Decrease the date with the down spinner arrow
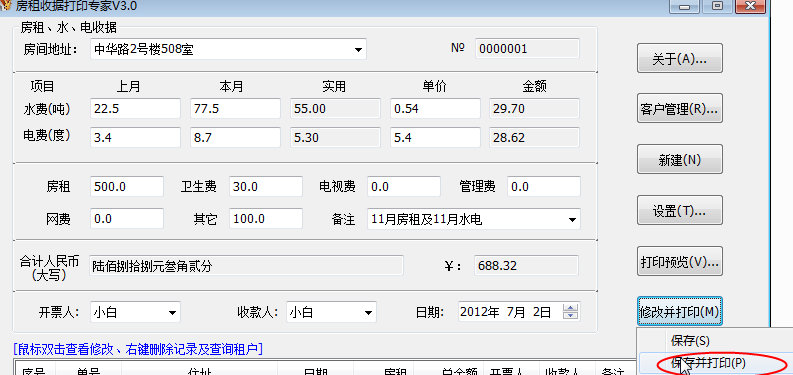Image resolution: width=793 pixels, height=375 pixels. pos(571,316)
